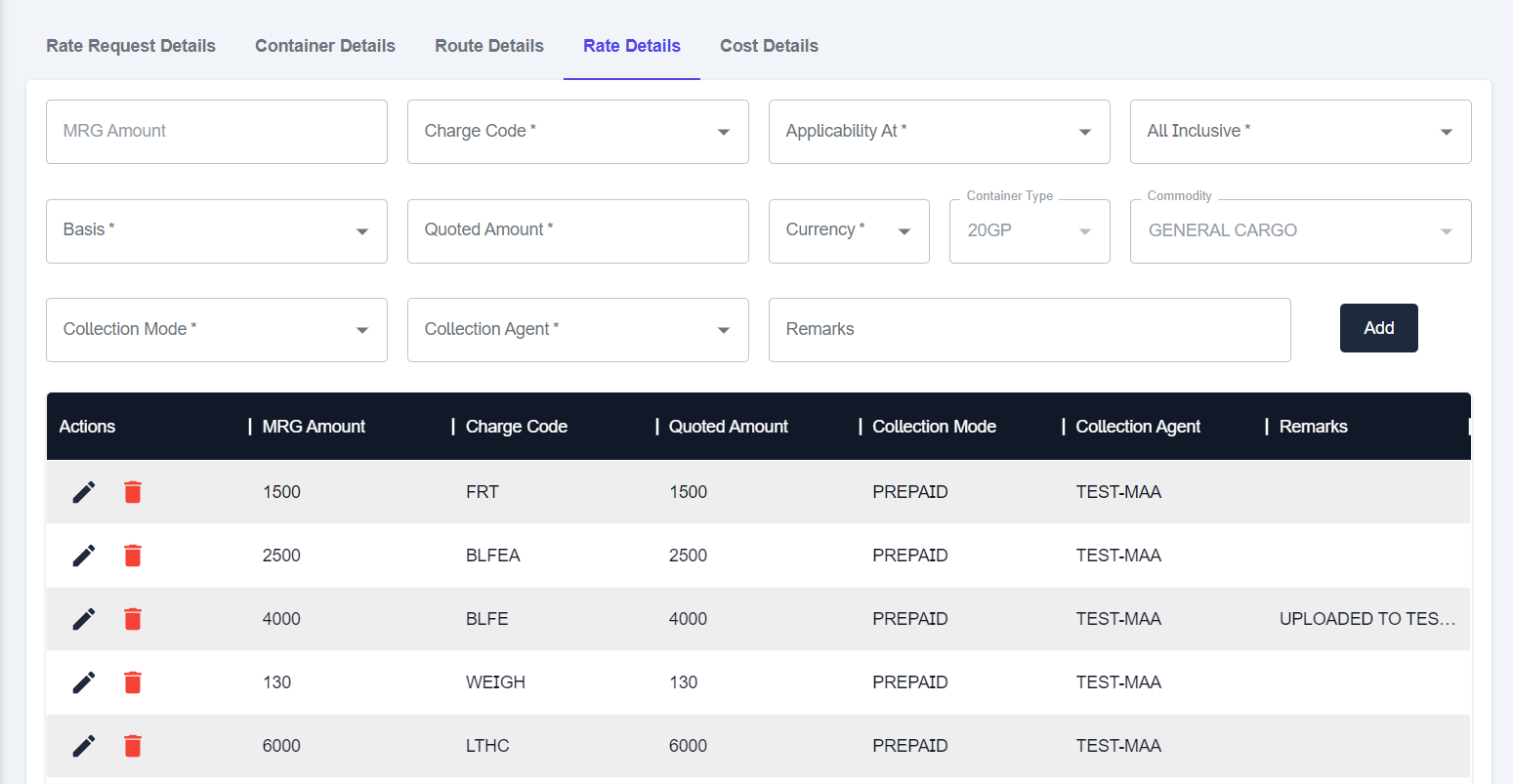Focus the MRG Amount input field
This screenshot has height=784, width=1513.
pos(217,132)
